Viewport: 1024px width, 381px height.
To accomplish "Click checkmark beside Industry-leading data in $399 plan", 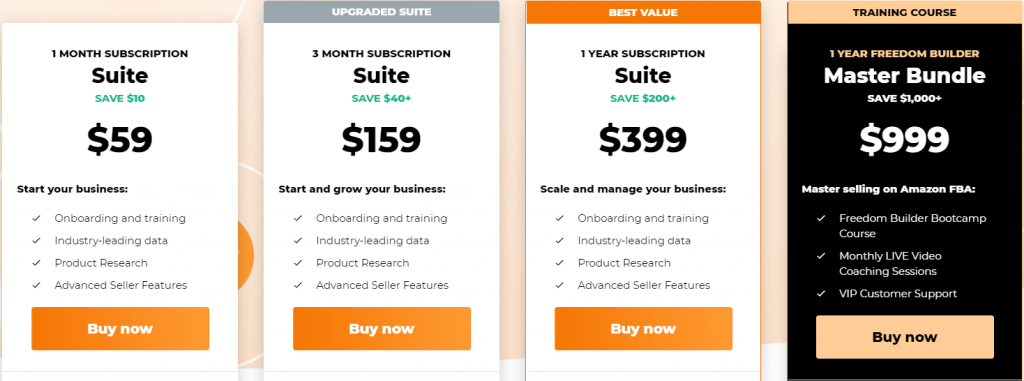I will [560, 240].
